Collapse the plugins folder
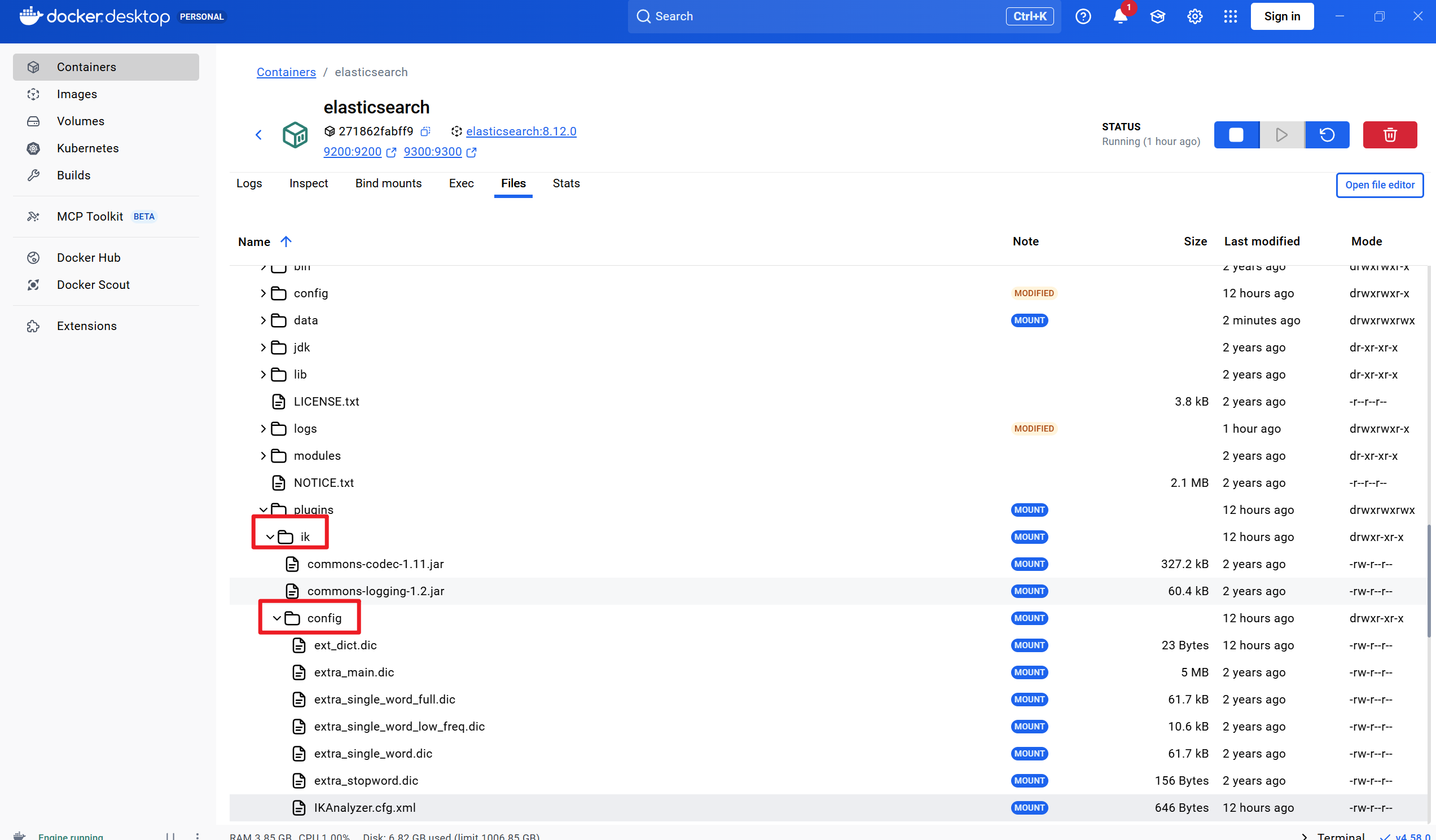 click(x=263, y=510)
